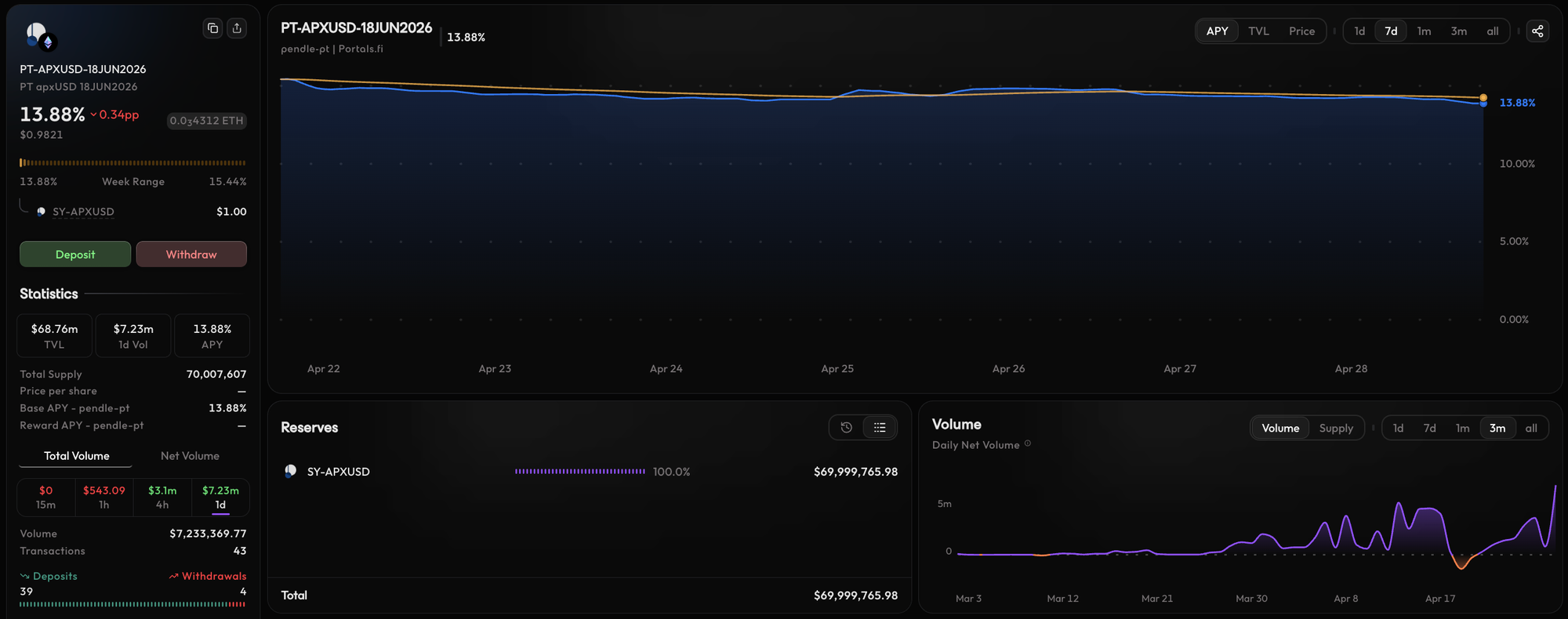Select the Price chart mode
1568x619 pixels.
click(x=1301, y=31)
